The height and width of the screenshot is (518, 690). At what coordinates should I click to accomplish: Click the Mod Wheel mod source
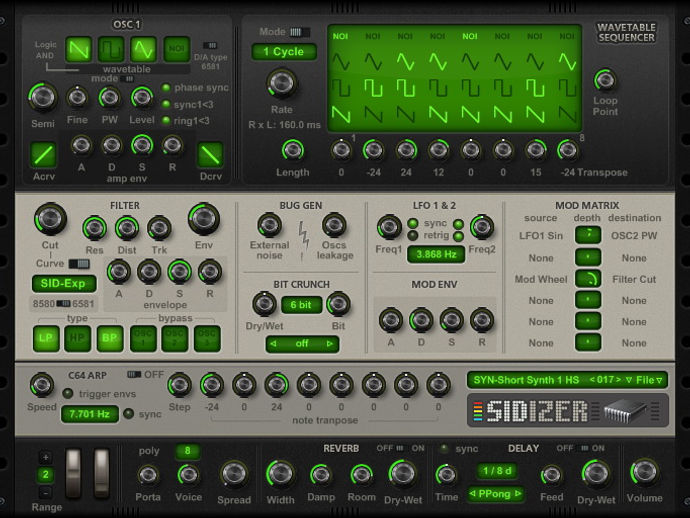tap(541, 279)
